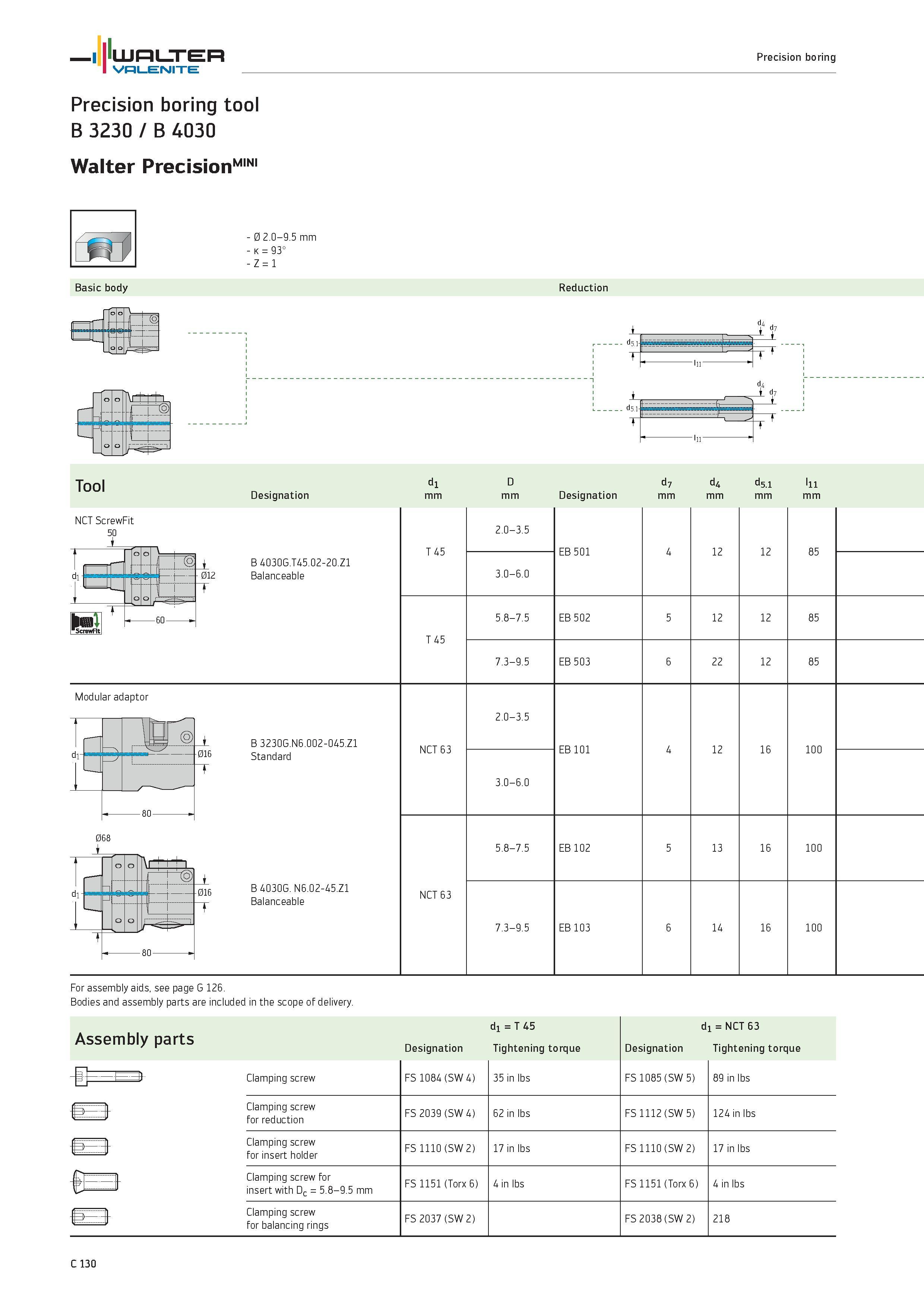Click the 'd1 = NCT 63' column header
This screenshot has height=1307, width=924.
tap(730, 1026)
